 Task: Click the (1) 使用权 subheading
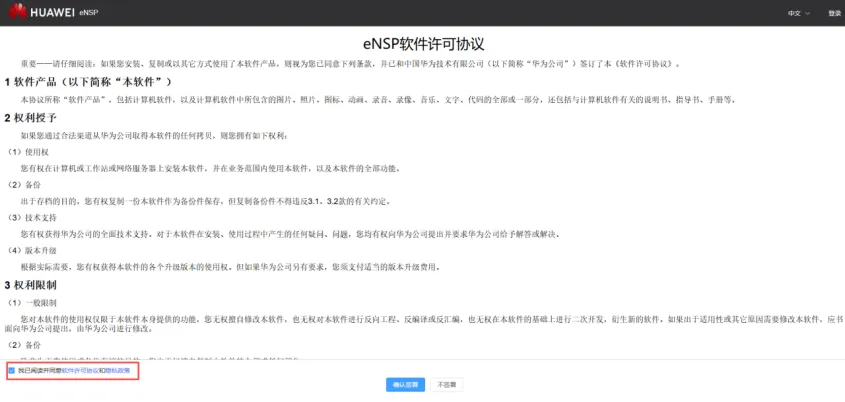[29, 152]
